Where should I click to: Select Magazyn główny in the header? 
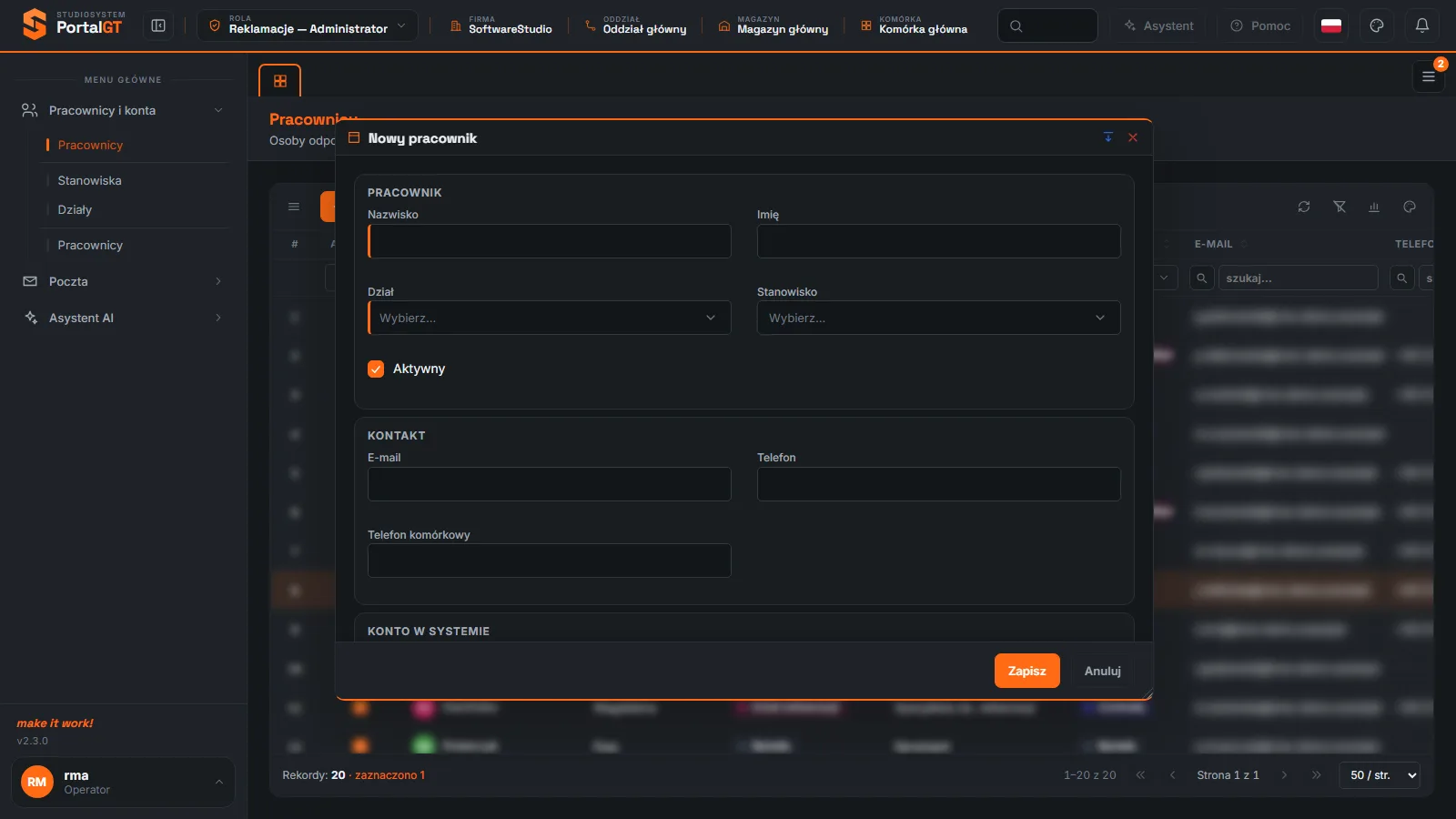(773, 25)
